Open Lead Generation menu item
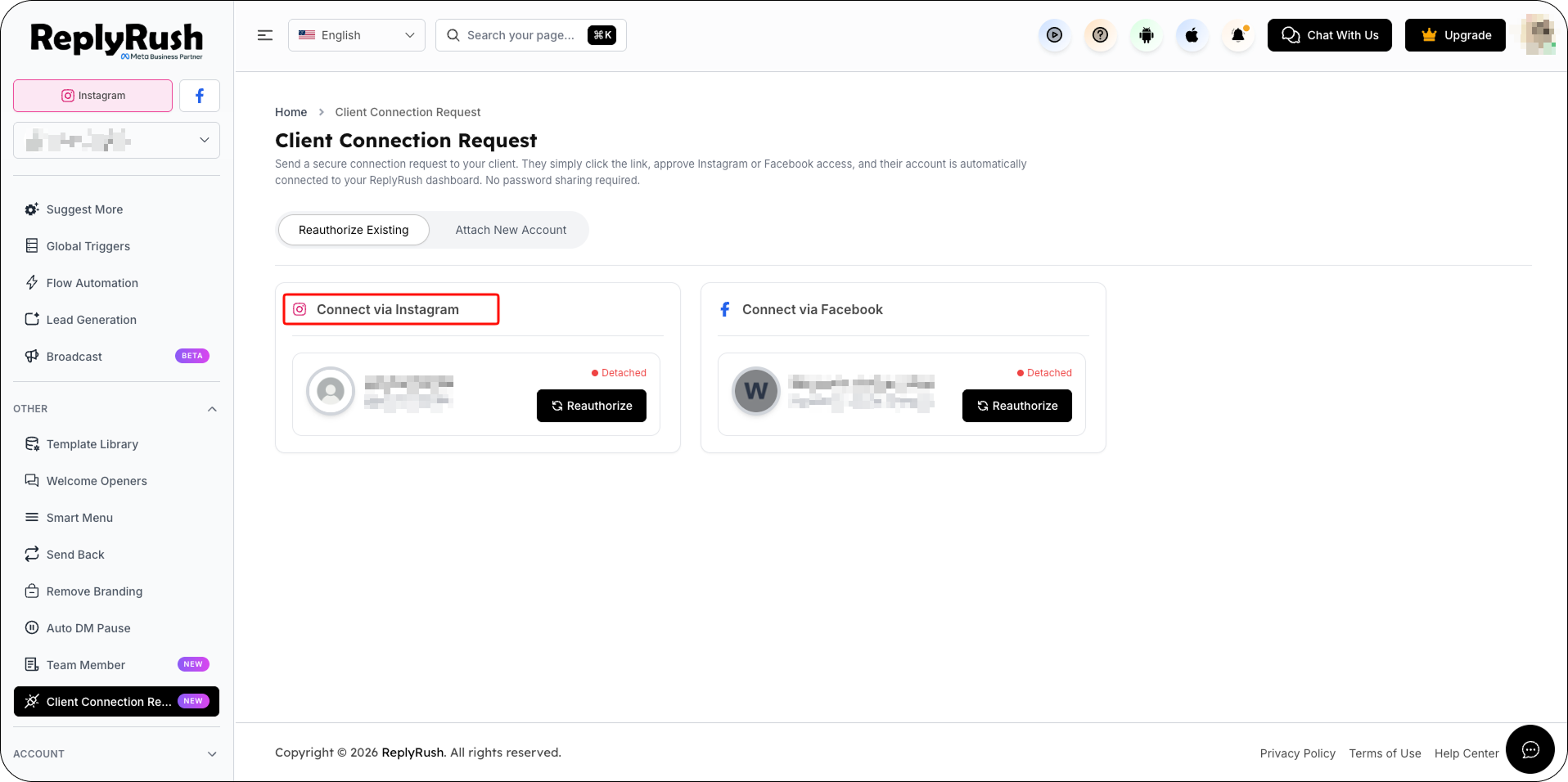 coord(117,320)
